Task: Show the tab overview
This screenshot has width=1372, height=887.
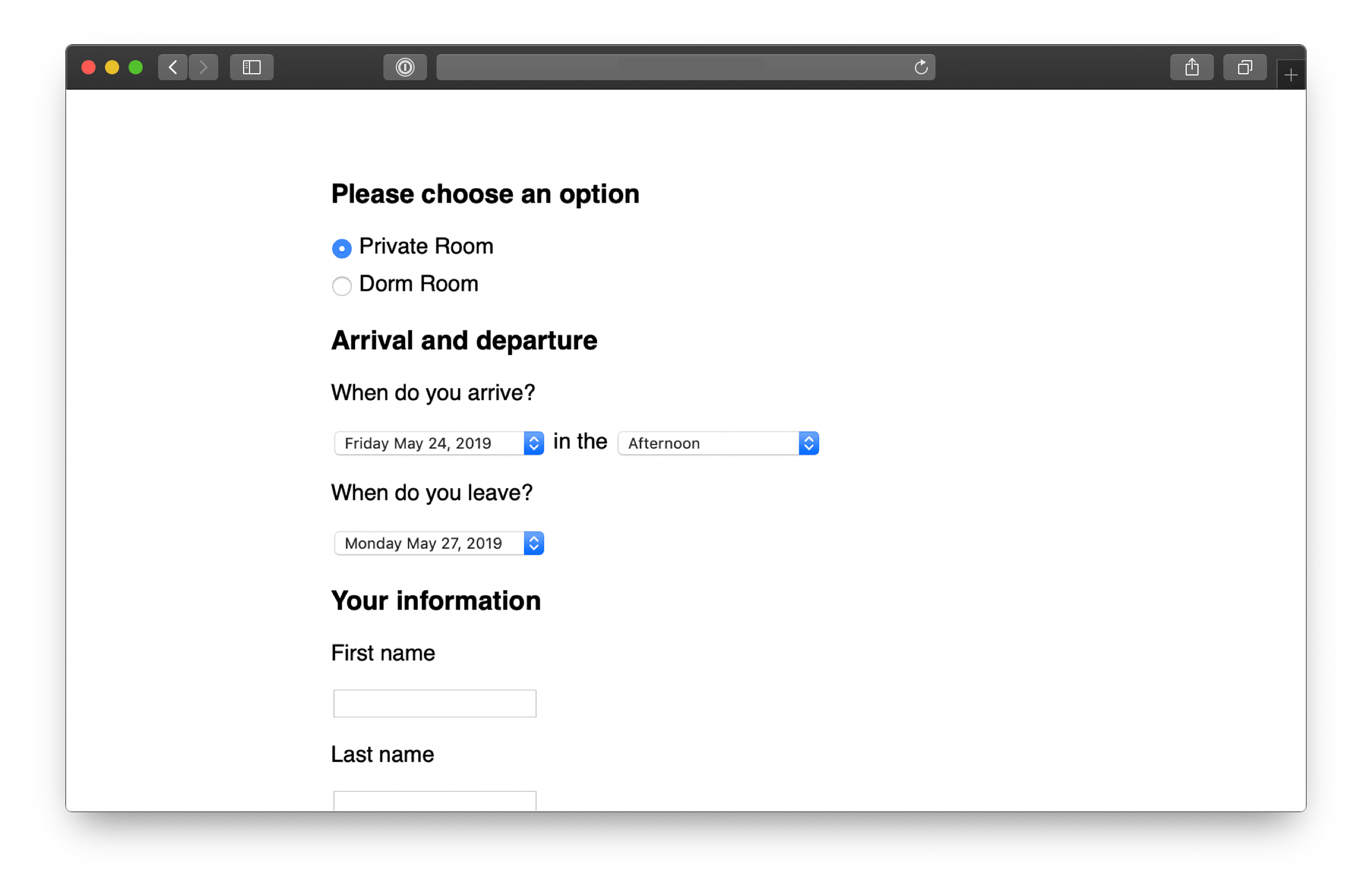Action: [x=1245, y=67]
